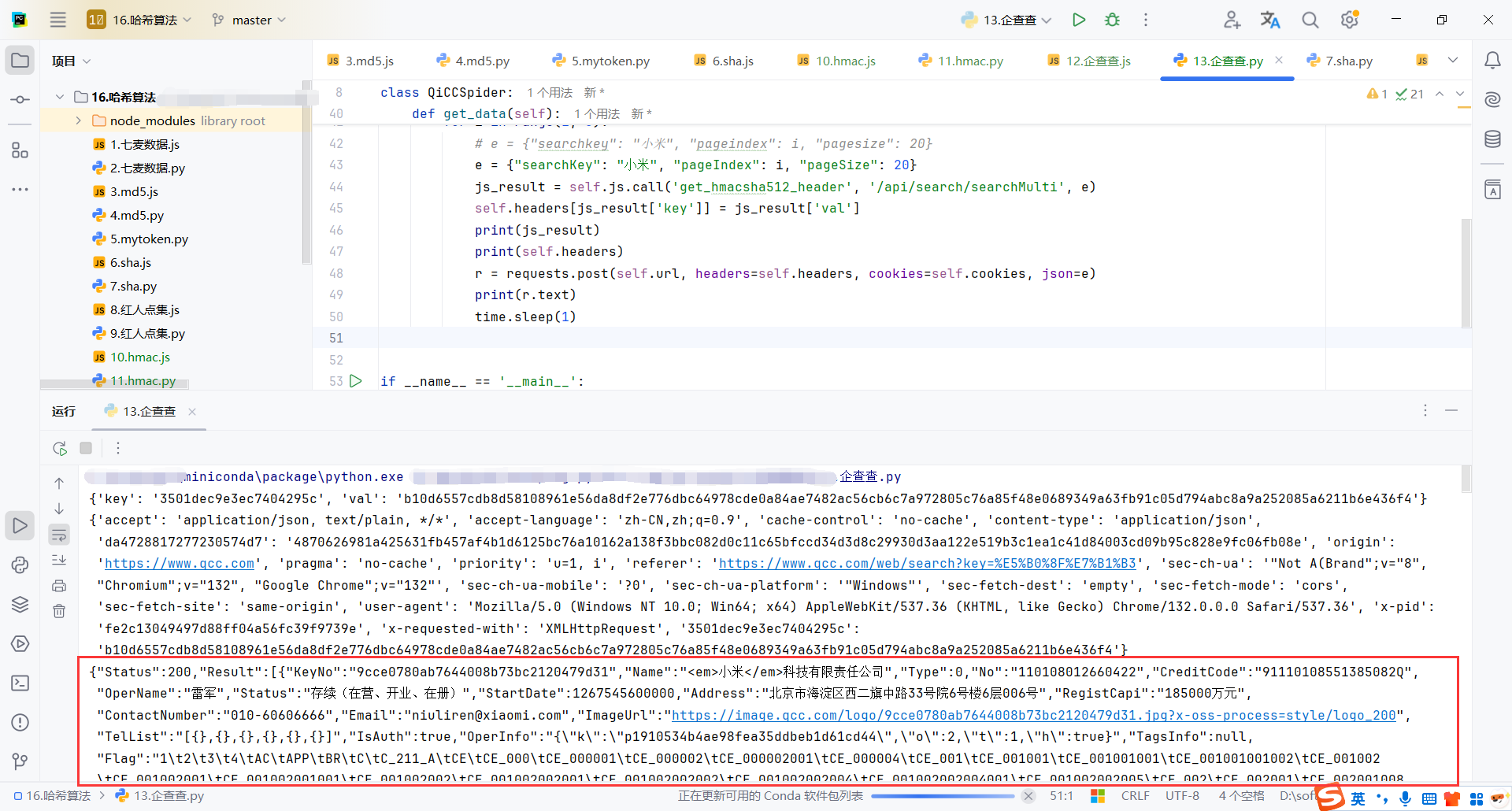Cancel the Conda package list update
This screenshot has width=1512, height=811.
(x=1028, y=796)
